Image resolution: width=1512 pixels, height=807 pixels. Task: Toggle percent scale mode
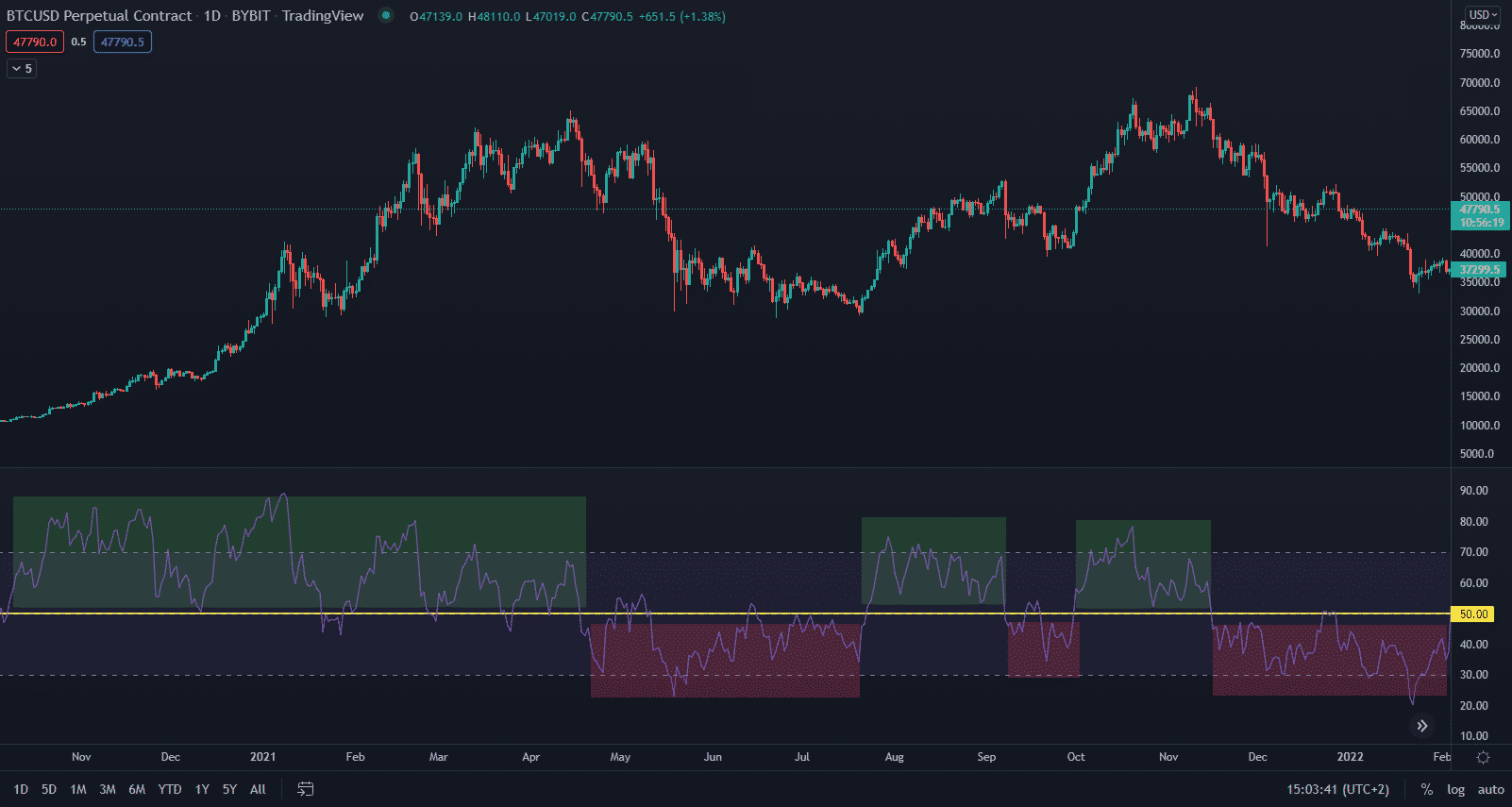click(x=1427, y=789)
